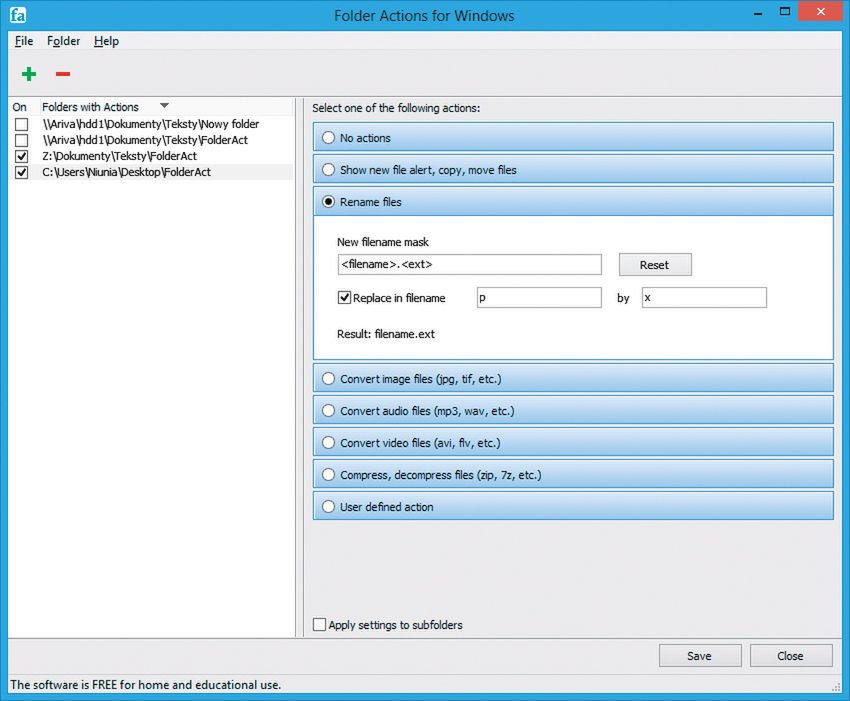Select the C:\Users\Niunia\Desktop\FolderAct row
850x701 pixels.
click(151, 172)
